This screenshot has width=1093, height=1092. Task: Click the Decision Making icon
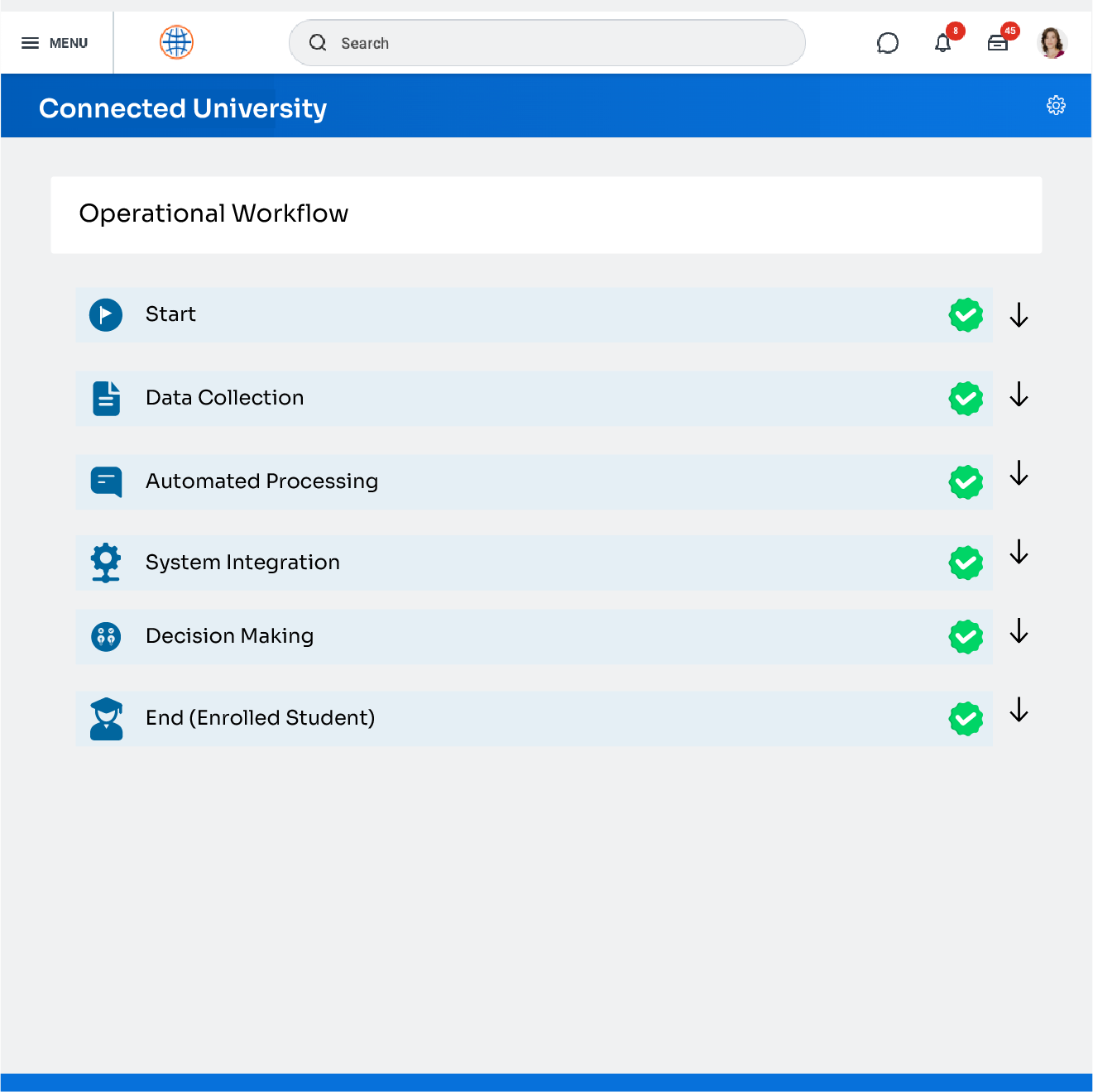(x=105, y=636)
